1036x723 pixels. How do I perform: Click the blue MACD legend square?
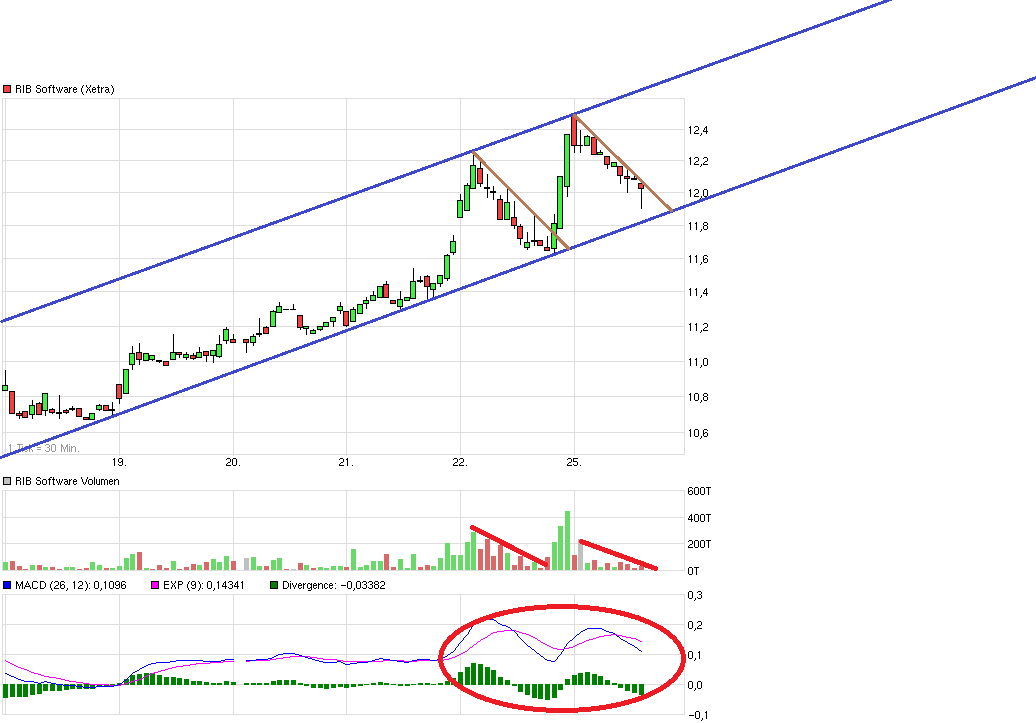point(8,585)
